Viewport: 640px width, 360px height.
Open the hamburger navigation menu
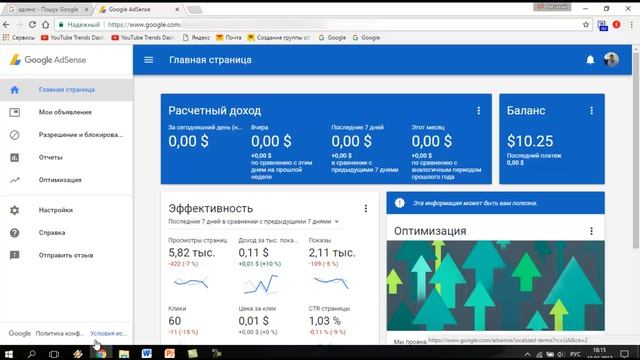(149, 60)
